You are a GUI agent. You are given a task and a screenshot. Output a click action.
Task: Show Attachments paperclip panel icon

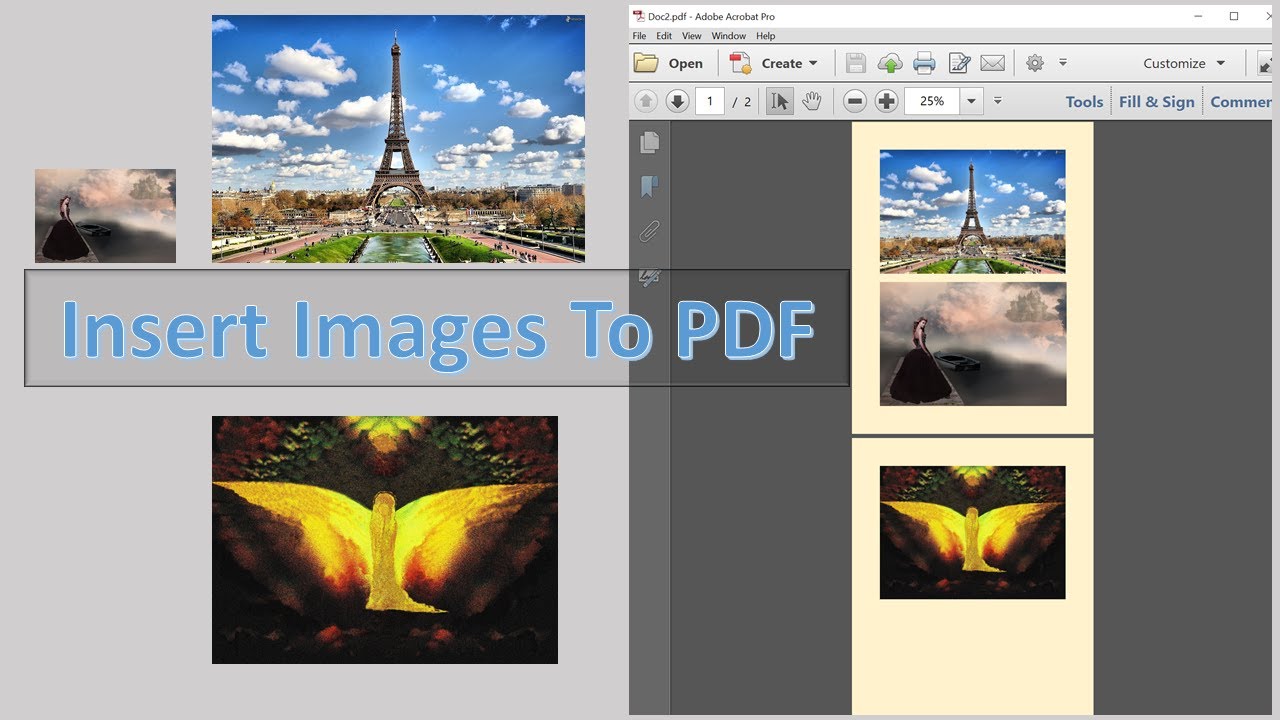[650, 232]
